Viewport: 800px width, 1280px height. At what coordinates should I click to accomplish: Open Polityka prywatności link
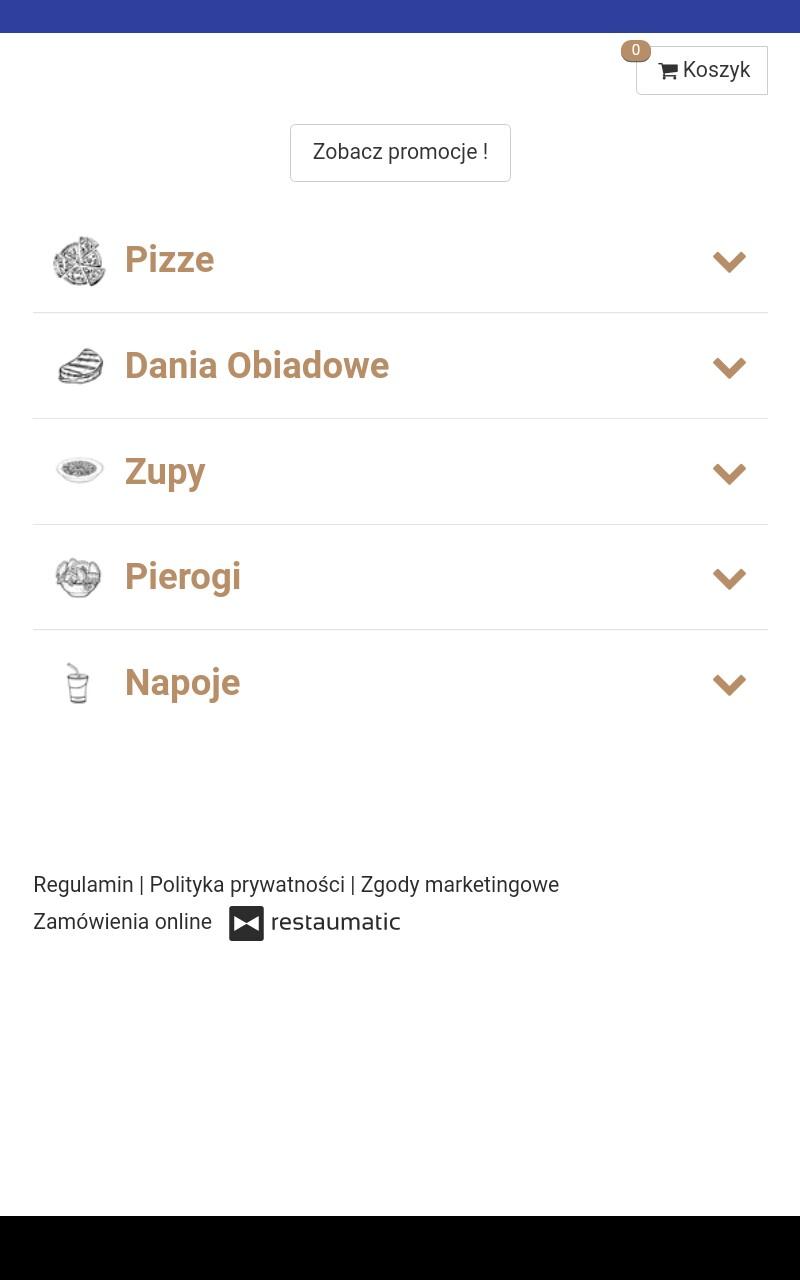click(247, 885)
